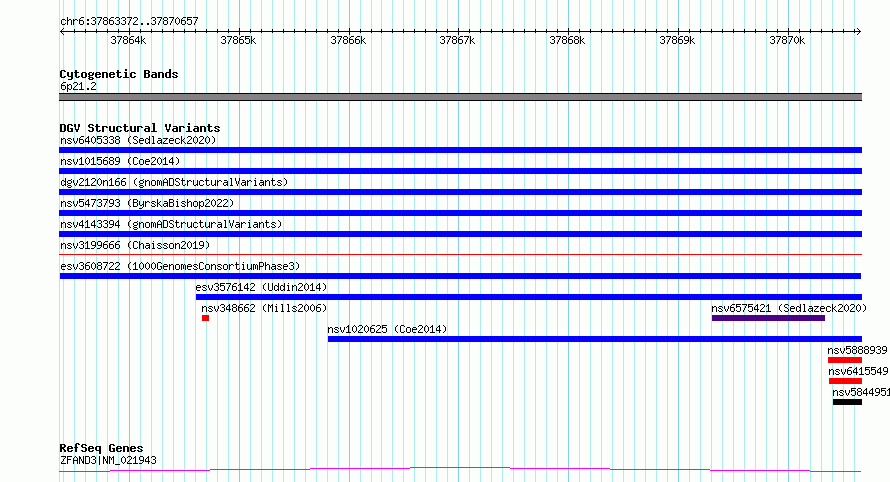Click the red nsv6415549 bar
The height and width of the screenshot is (482, 890).
pos(845,381)
